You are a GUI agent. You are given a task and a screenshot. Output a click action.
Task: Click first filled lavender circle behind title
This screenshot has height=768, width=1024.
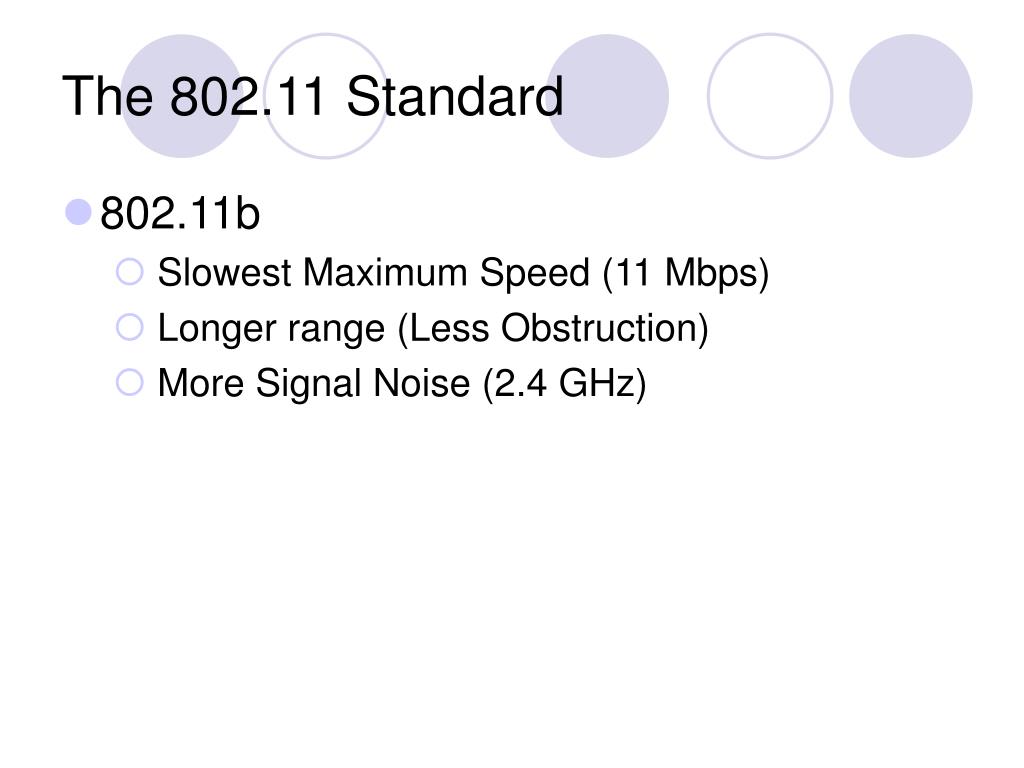pyautogui.click(x=182, y=96)
